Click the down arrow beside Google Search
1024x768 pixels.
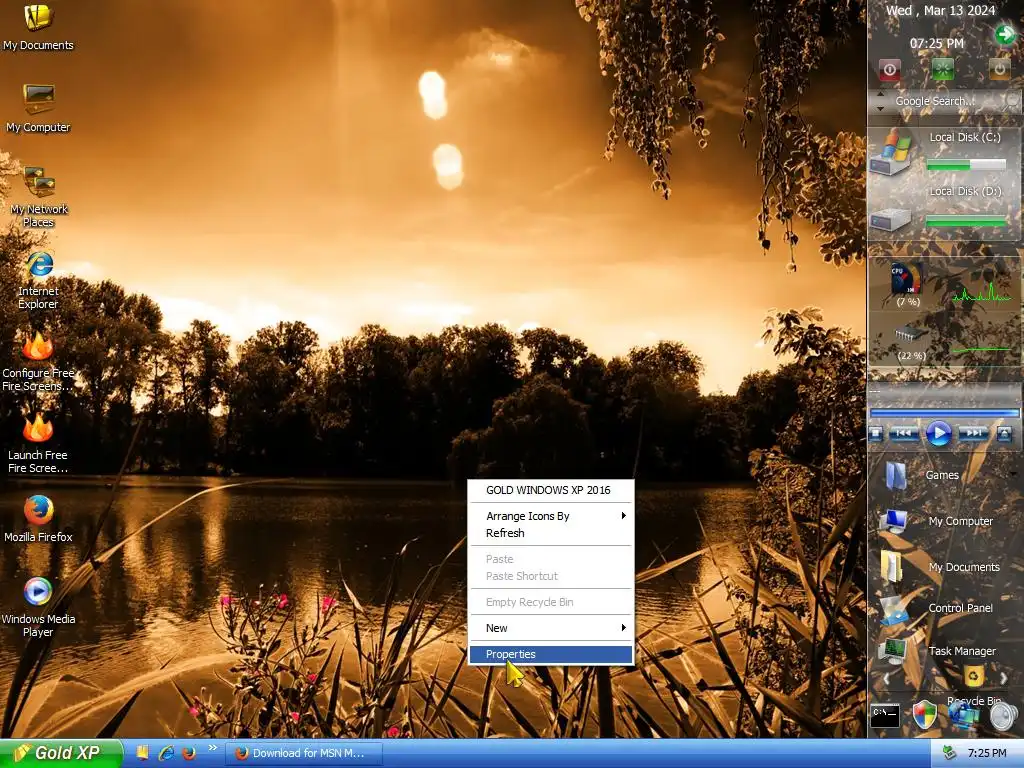[880, 108]
